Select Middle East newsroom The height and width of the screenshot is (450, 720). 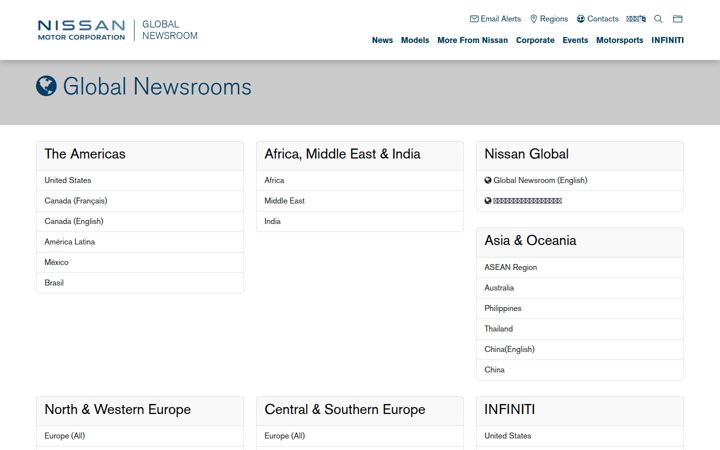click(360, 201)
